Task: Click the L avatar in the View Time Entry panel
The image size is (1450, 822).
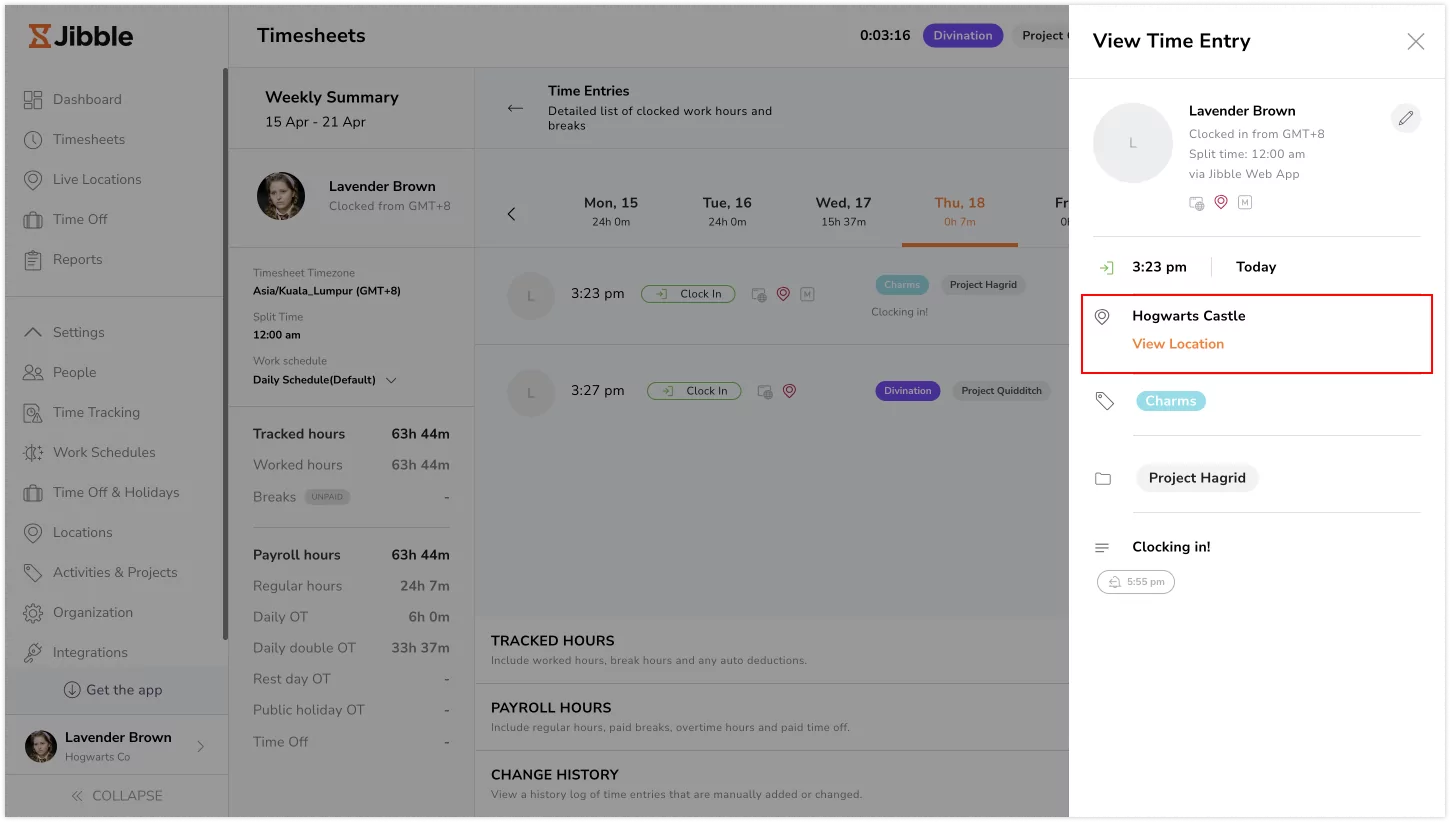Action: point(1133,142)
